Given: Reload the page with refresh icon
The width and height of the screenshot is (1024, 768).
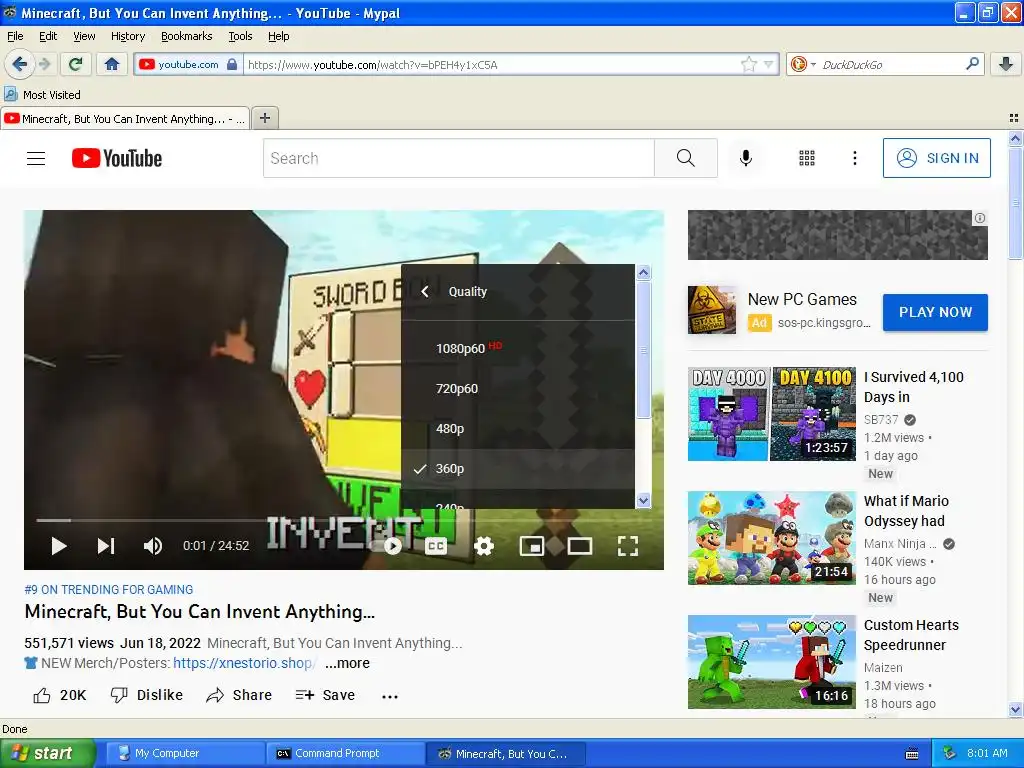Looking at the screenshot, I should click(76, 64).
